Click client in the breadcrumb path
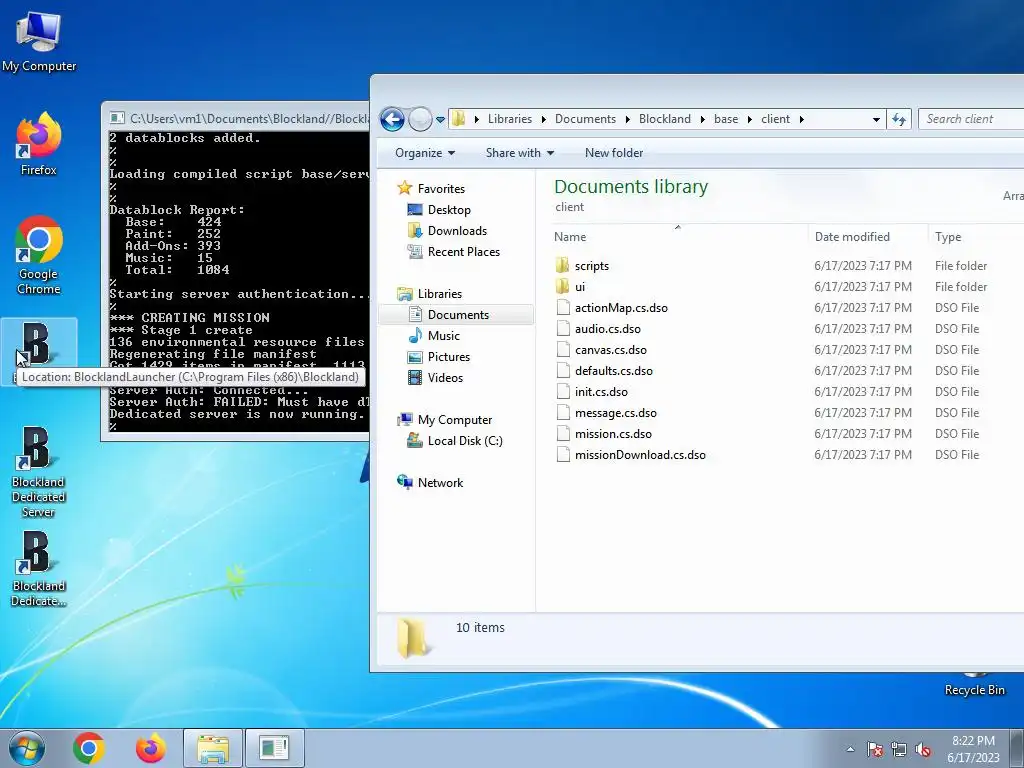The width and height of the screenshot is (1024, 768). point(775,119)
